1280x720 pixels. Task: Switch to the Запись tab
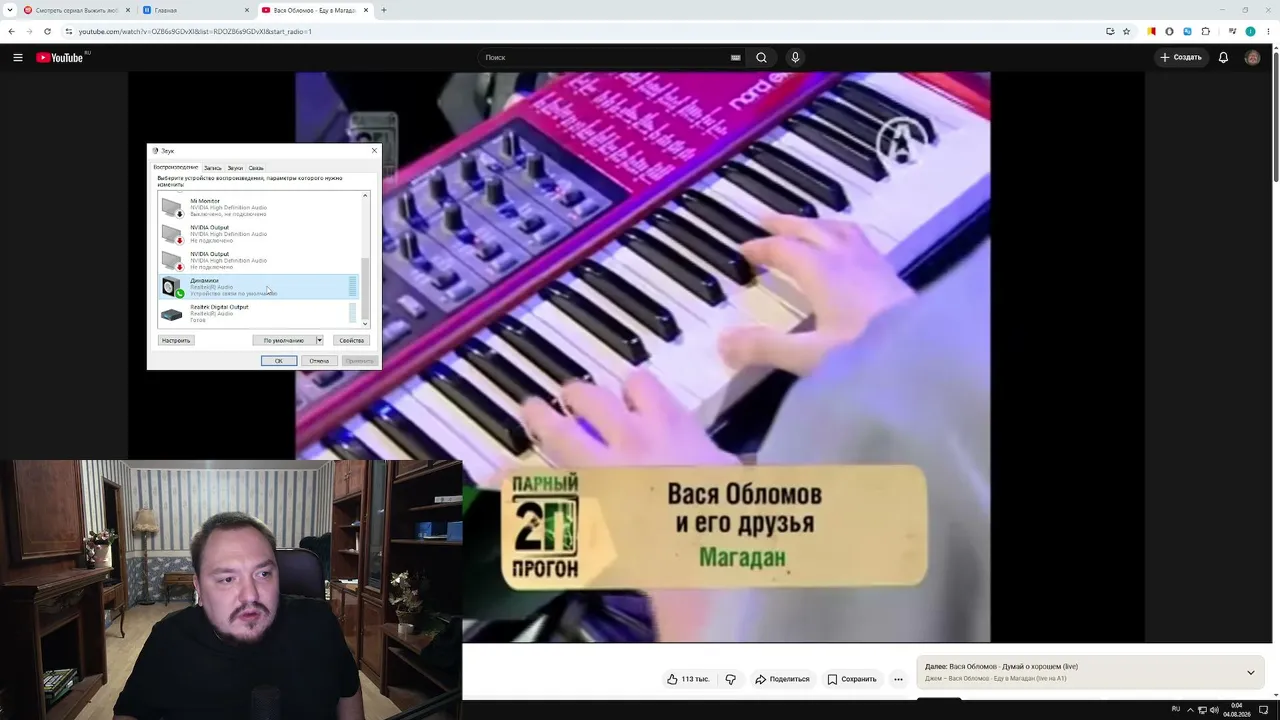point(212,168)
